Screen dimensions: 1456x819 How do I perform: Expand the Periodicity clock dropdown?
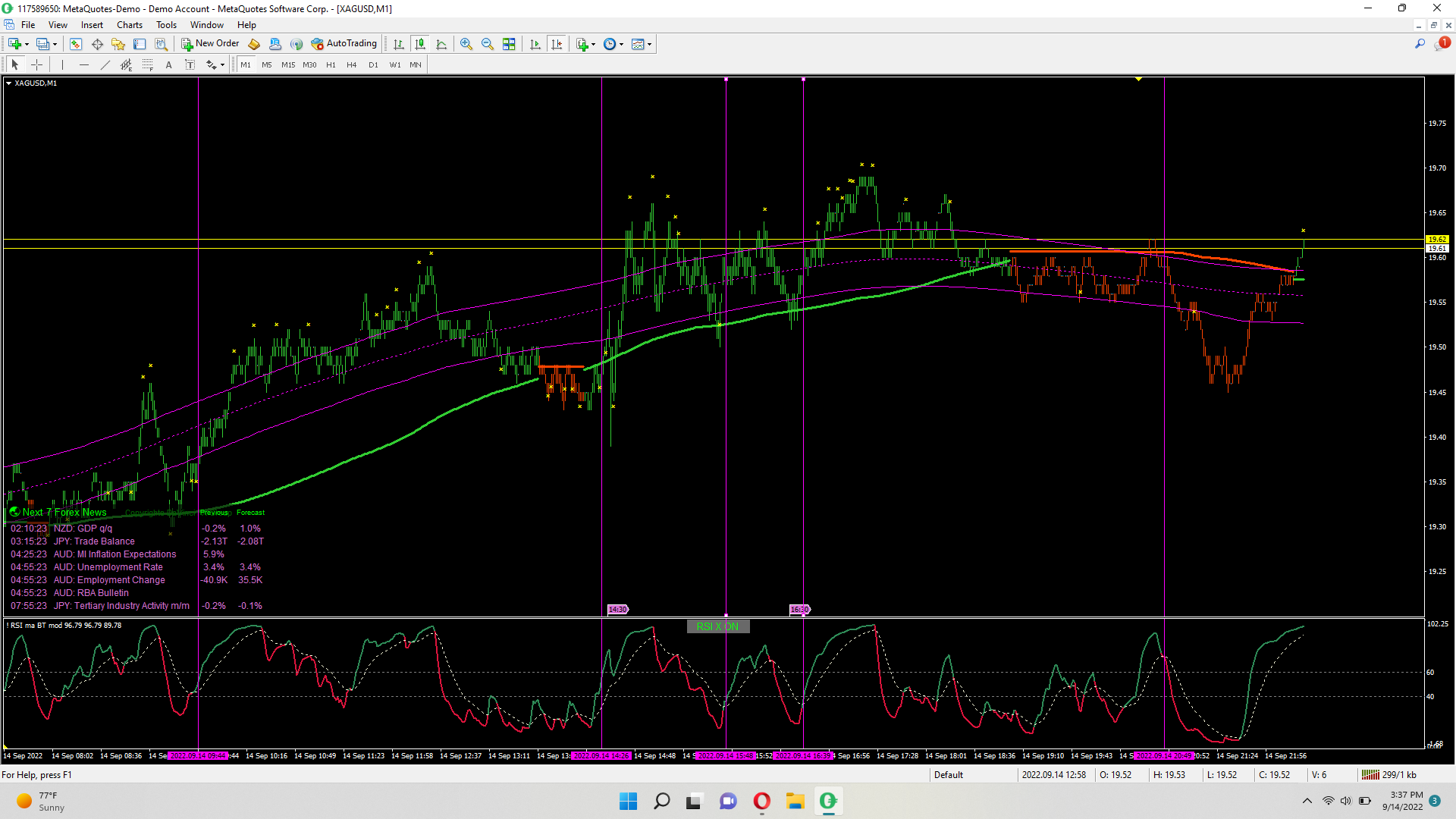click(x=622, y=44)
